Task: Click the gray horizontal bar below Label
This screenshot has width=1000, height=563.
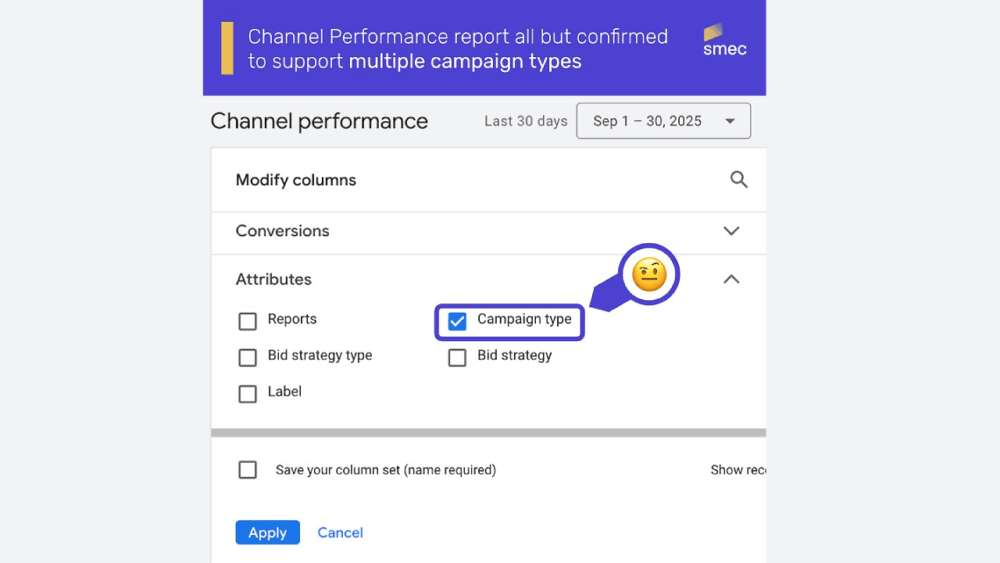Action: (x=488, y=433)
